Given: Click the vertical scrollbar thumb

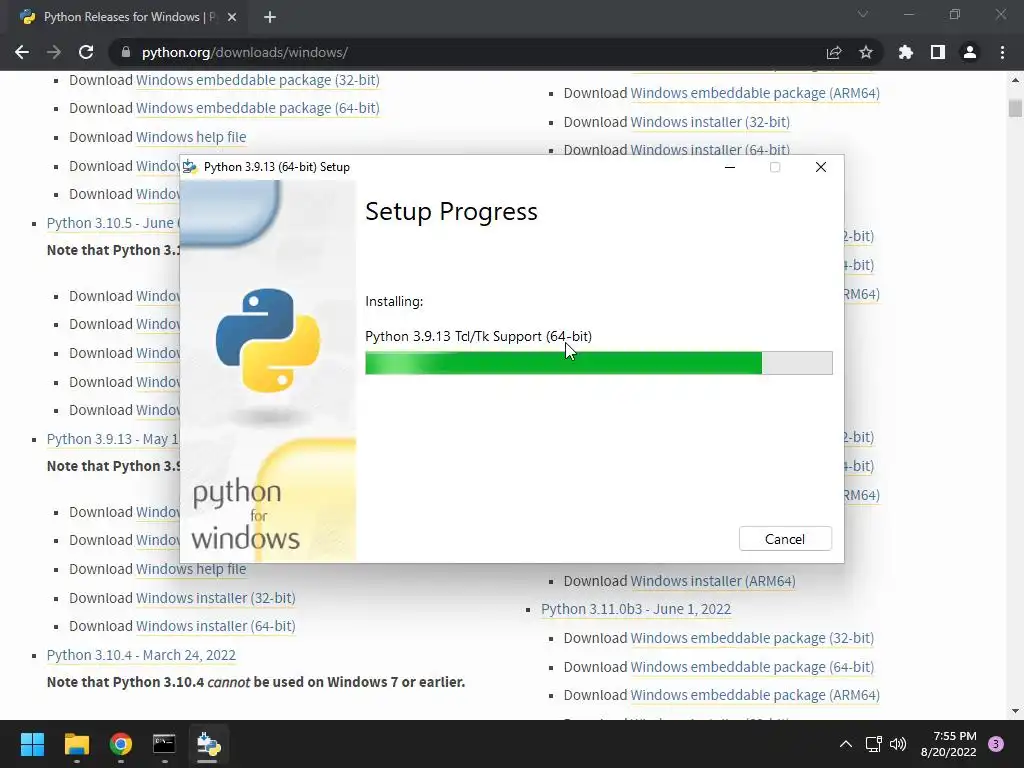Looking at the screenshot, I should point(1015,108).
